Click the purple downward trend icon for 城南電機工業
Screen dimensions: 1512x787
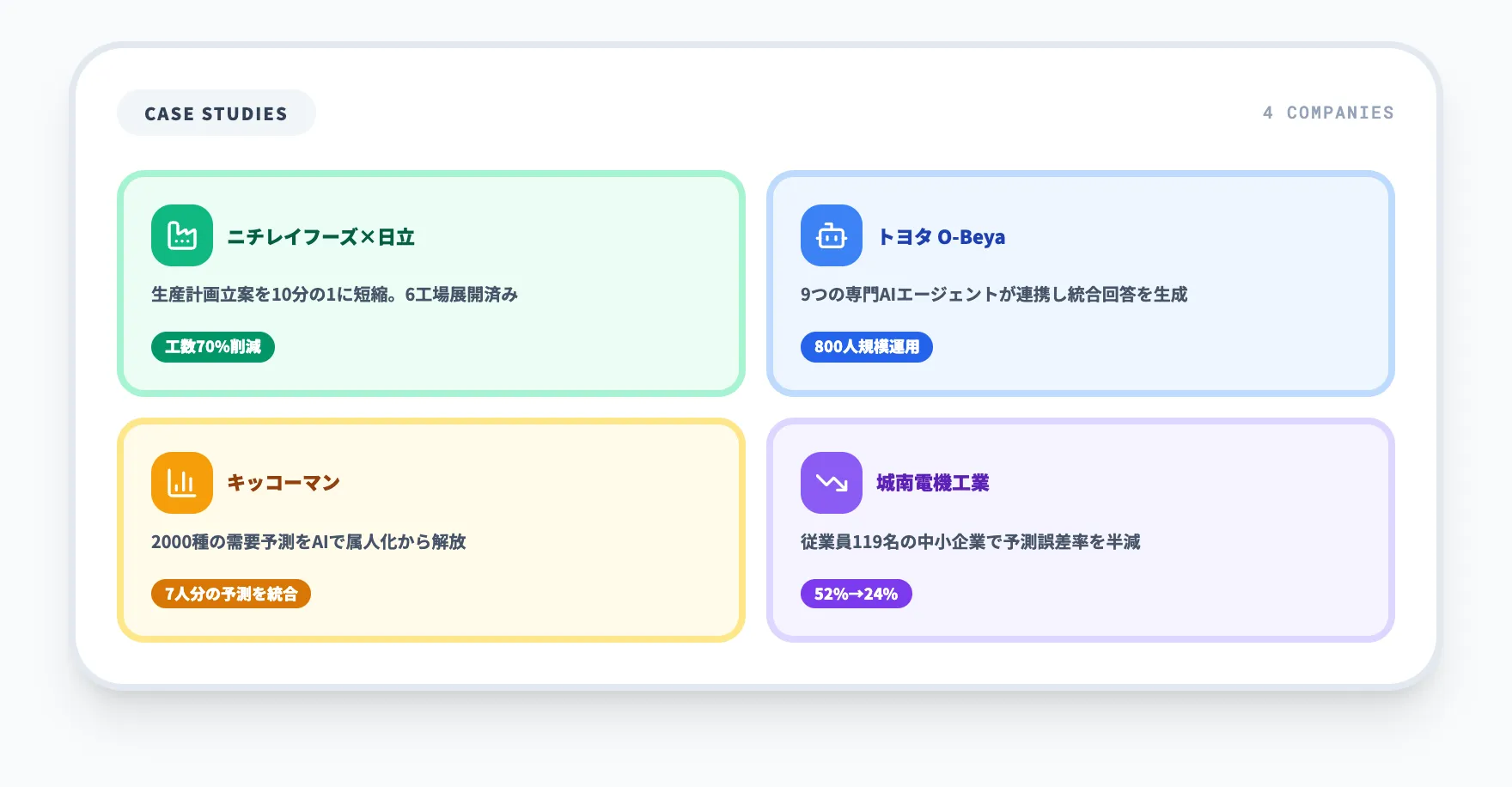pos(831,482)
